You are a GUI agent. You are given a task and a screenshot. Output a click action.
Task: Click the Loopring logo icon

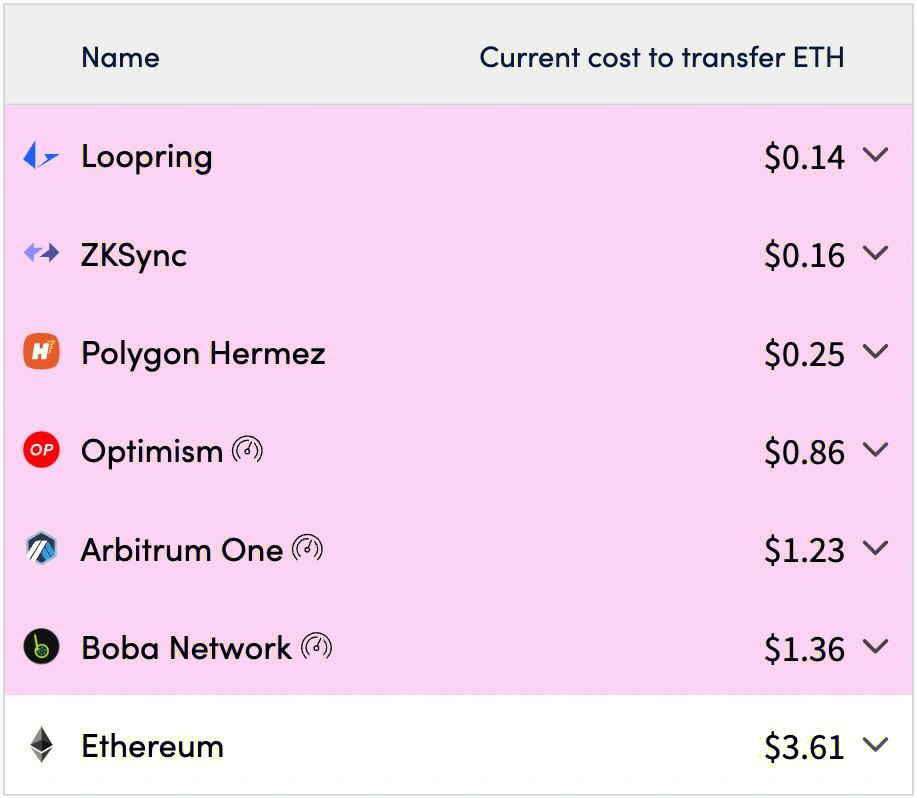click(41, 156)
